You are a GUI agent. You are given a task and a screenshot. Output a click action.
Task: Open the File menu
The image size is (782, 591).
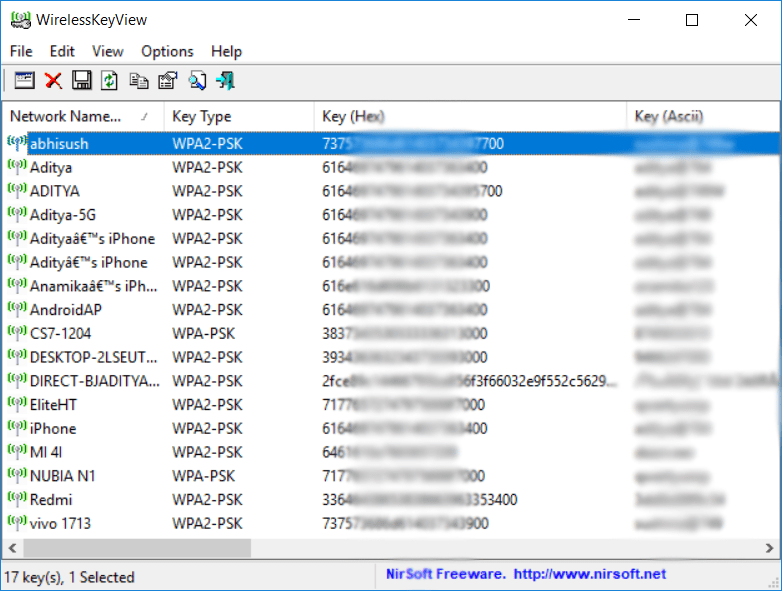(21, 51)
